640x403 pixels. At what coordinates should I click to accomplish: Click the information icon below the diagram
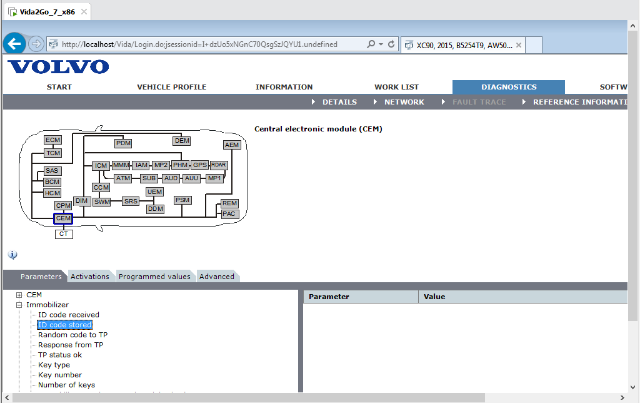pyautogui.click(x=13, y=255)
